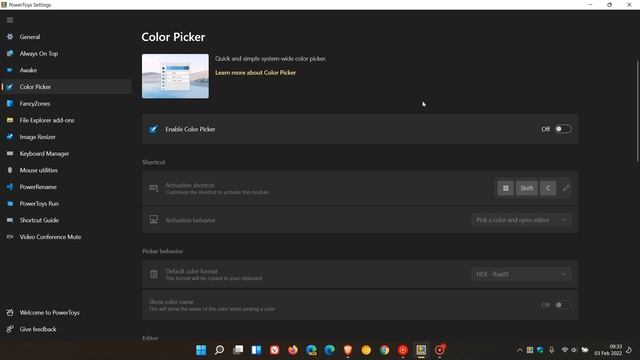
Task: Show hidden system tray icons
Action: [520, 350]
